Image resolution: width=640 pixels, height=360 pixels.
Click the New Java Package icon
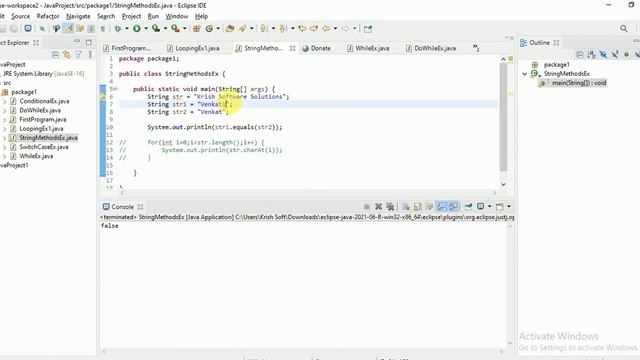click(196, 29)
